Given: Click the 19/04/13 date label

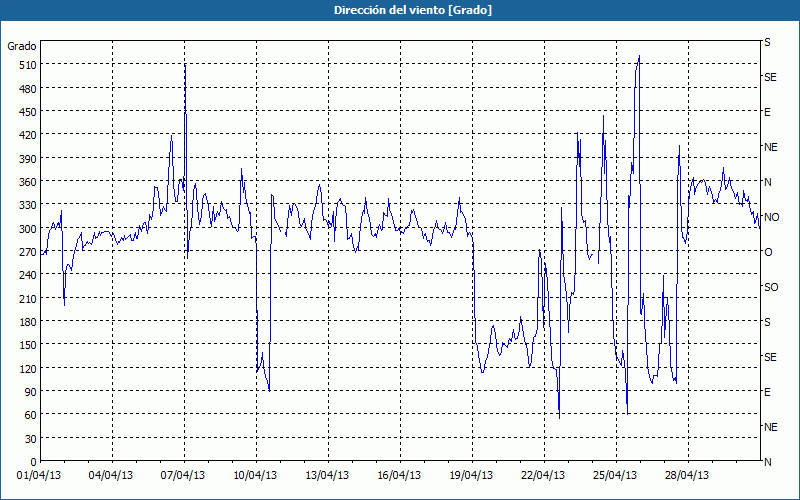Looking at the screenshot, I should (x=471, y=476).
